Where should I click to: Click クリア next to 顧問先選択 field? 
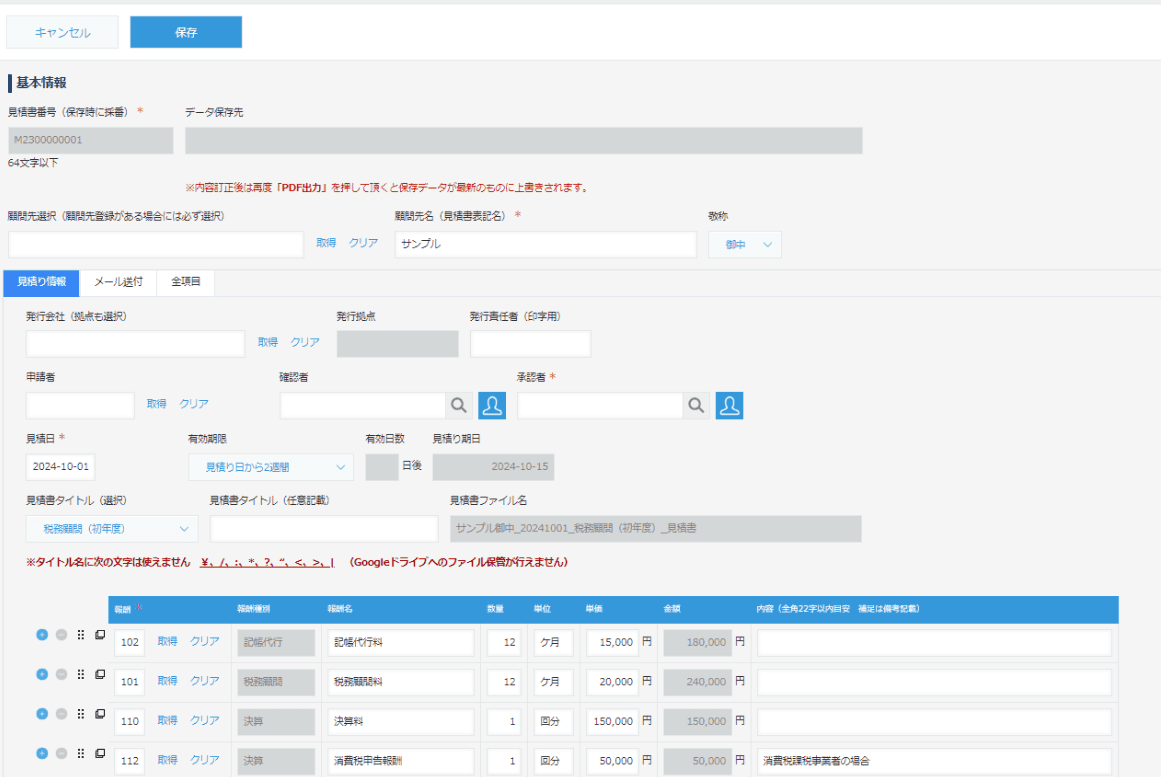tap(364, 243)
